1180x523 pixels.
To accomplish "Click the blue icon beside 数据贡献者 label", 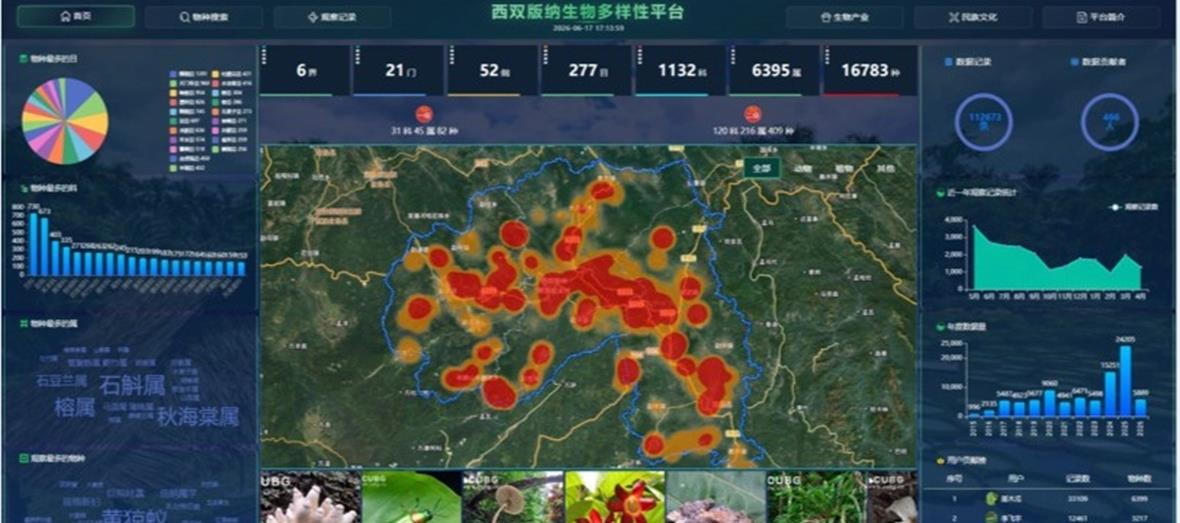I will pos(1074,62).
